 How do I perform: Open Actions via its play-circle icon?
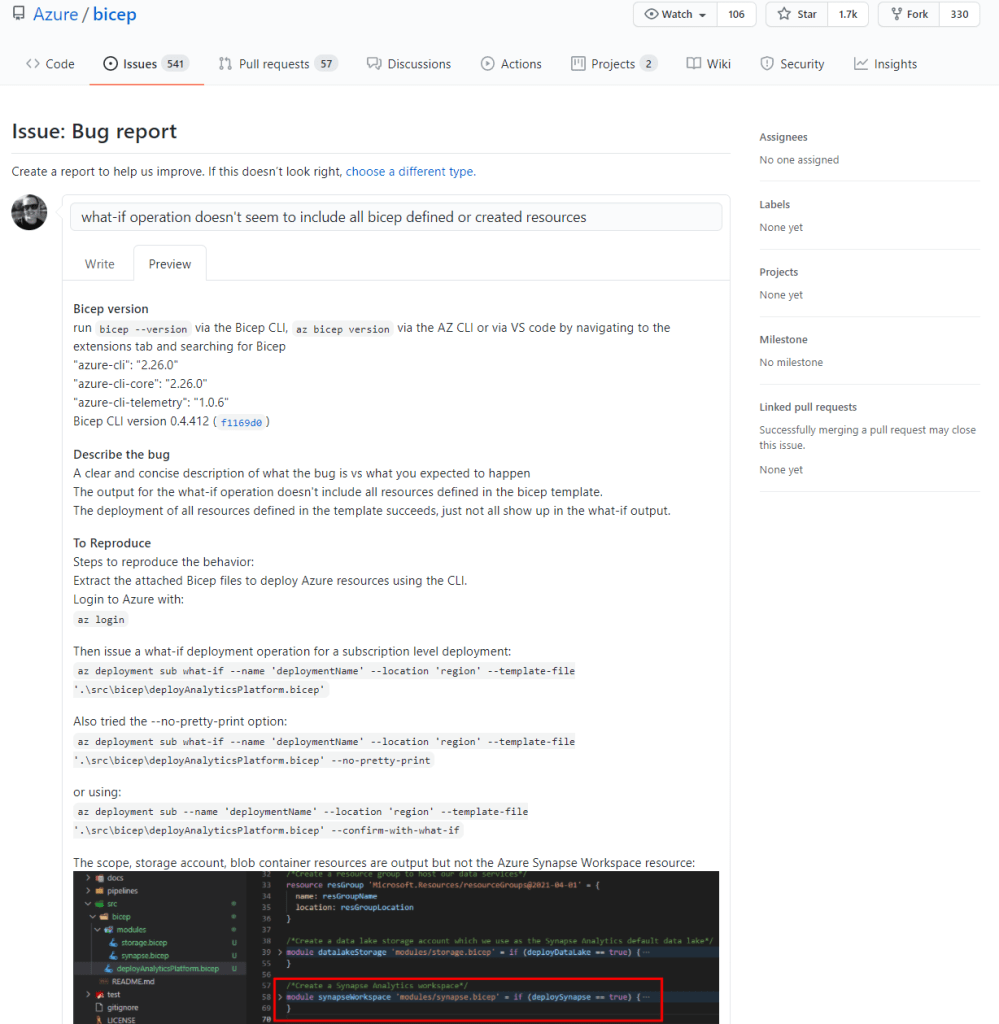coord(489,63)
